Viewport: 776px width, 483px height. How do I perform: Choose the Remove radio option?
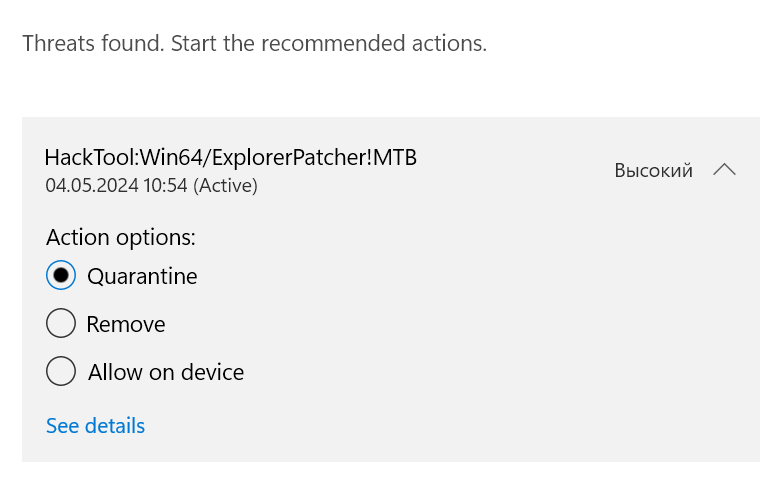point(61,323)
